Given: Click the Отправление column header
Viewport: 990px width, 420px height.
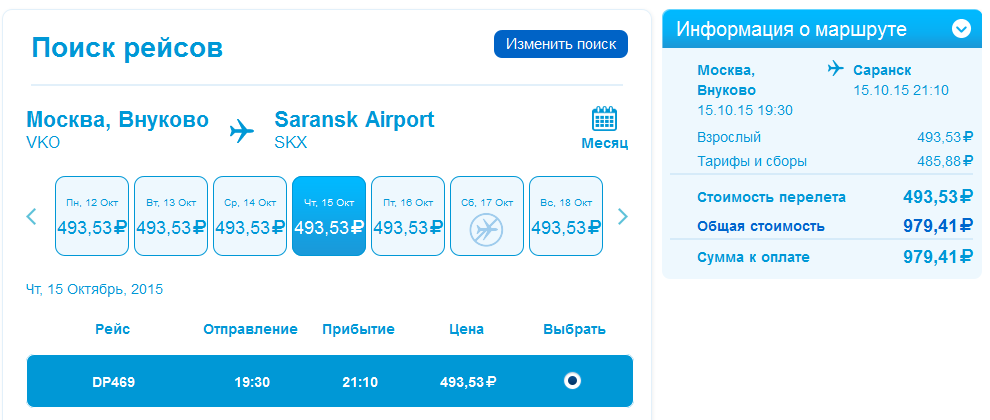Looking at the screenshot, I should point(250,329).
